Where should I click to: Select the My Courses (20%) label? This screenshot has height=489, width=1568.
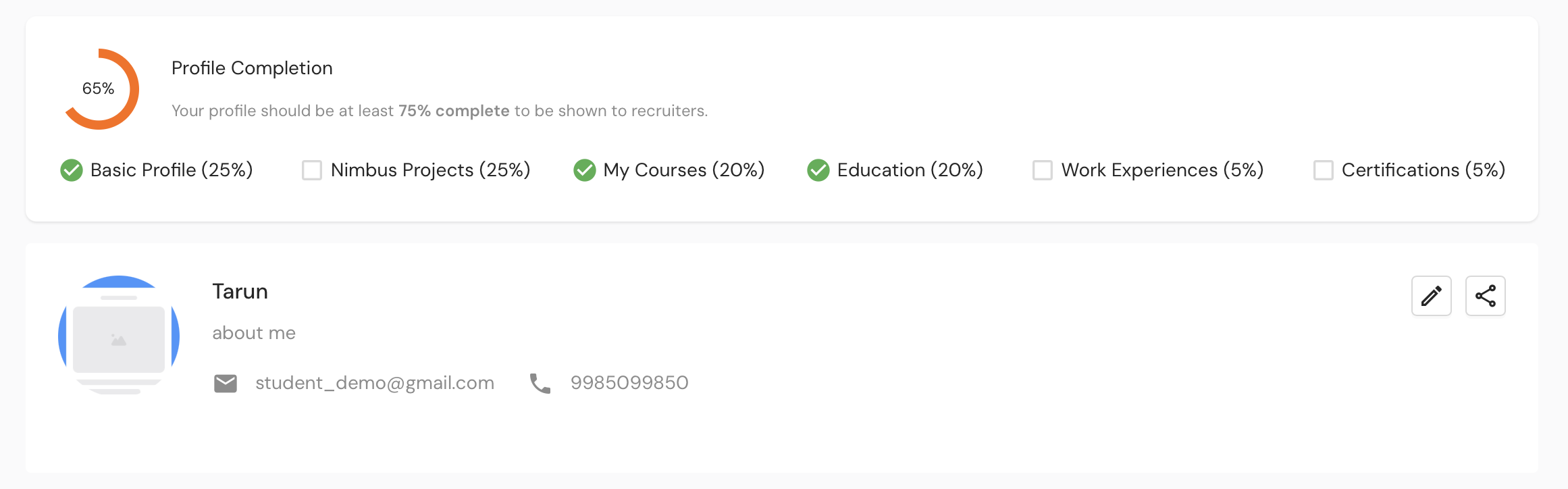coord(683,170)
